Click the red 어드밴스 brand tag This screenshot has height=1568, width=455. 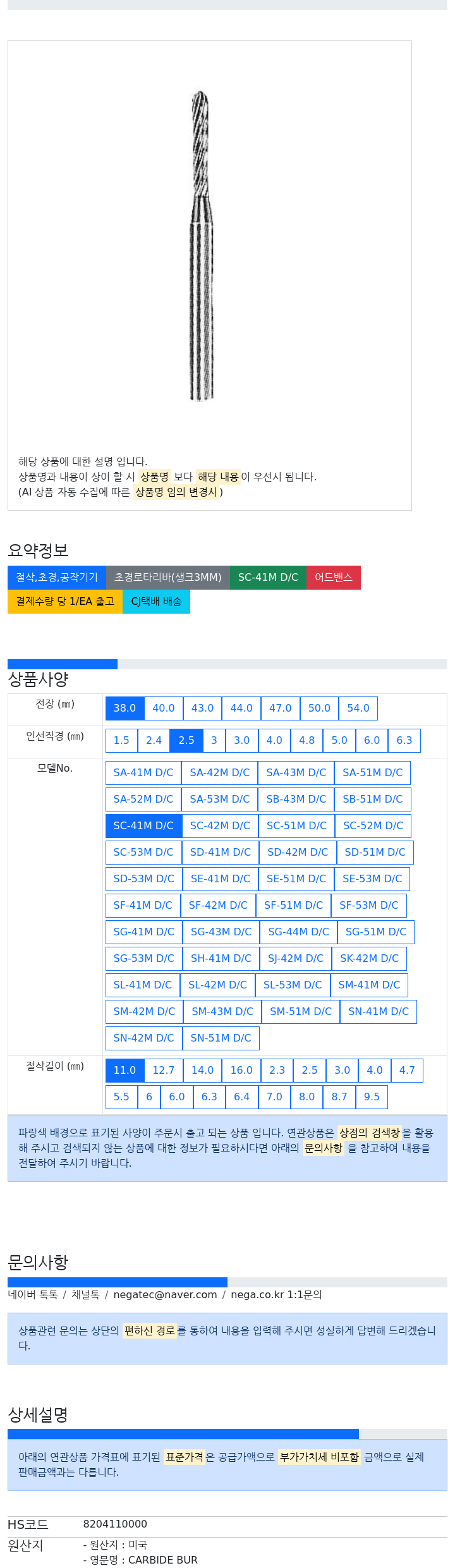coord(334,577)
